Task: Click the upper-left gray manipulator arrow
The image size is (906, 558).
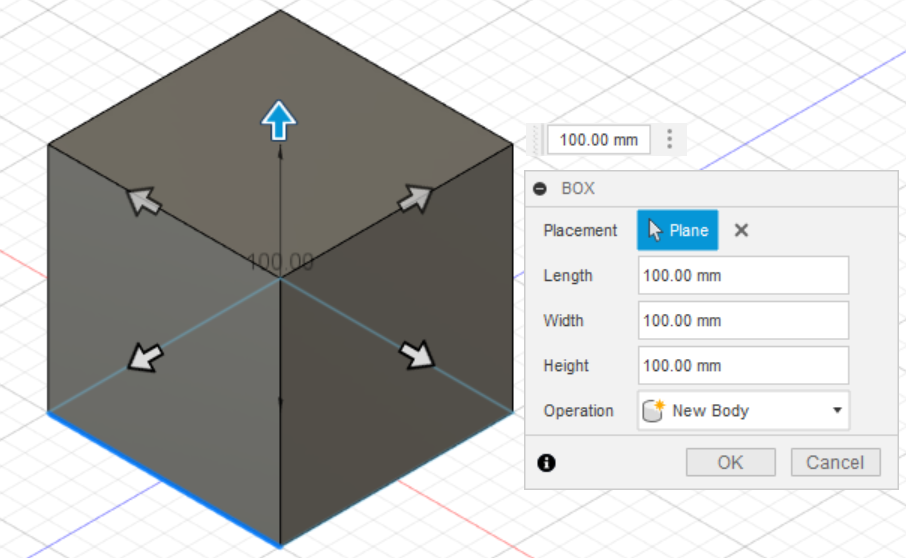Action: coord(143,201)
